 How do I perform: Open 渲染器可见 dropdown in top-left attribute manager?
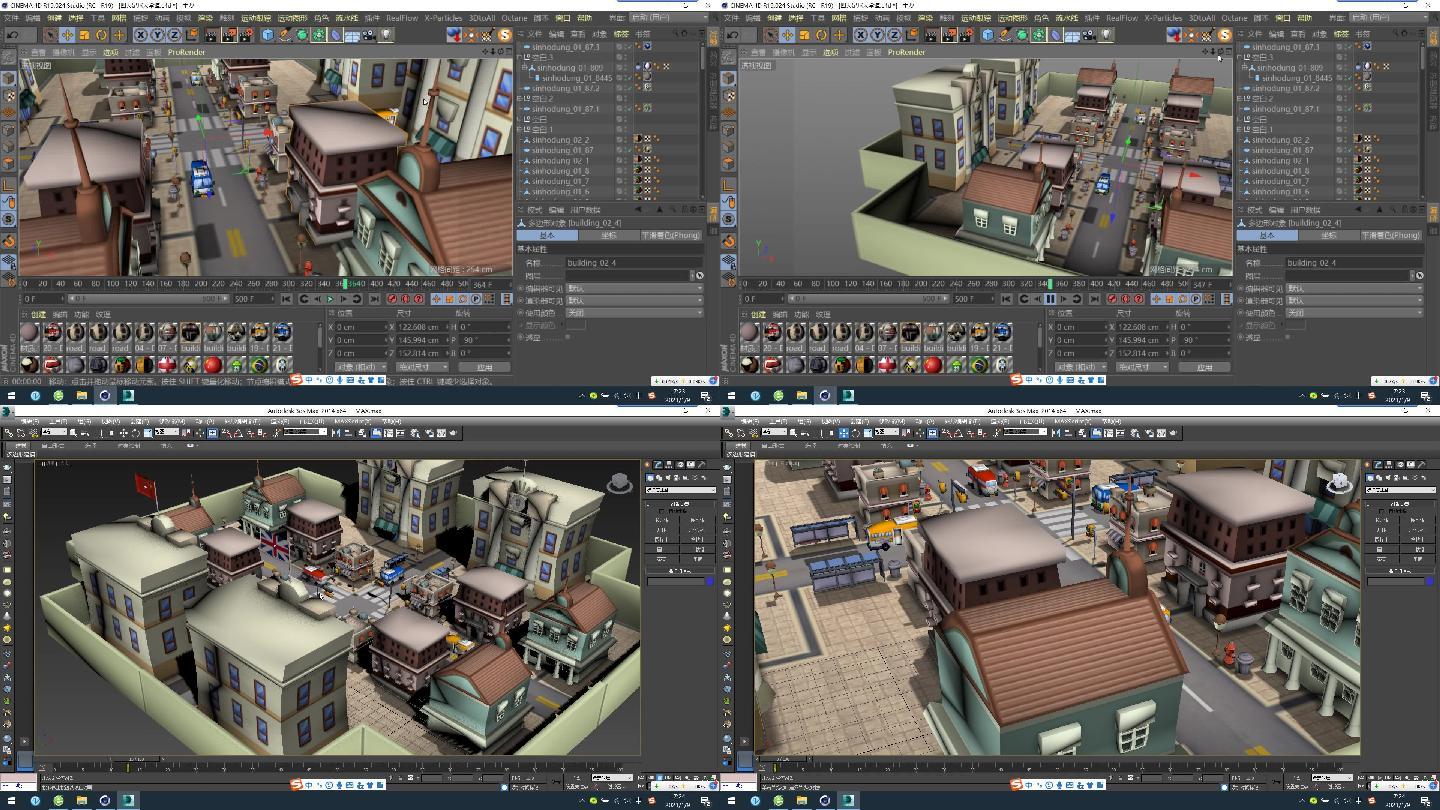pos(635,300)
